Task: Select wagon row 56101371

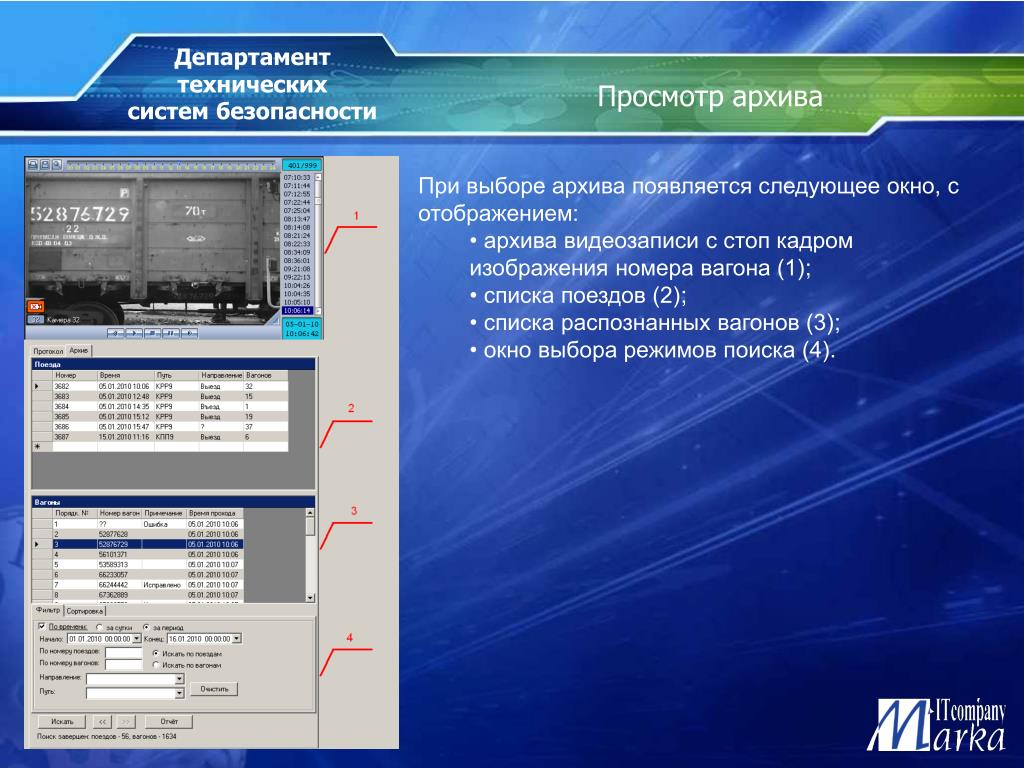Action: click(138, 554)
